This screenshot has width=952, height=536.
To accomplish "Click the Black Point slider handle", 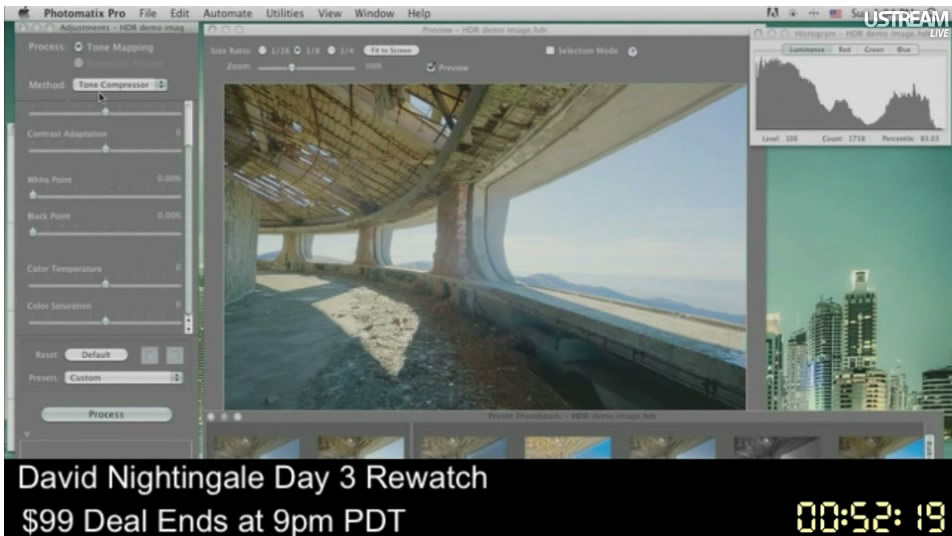I will pyautogui.click(x=33, y=232).
